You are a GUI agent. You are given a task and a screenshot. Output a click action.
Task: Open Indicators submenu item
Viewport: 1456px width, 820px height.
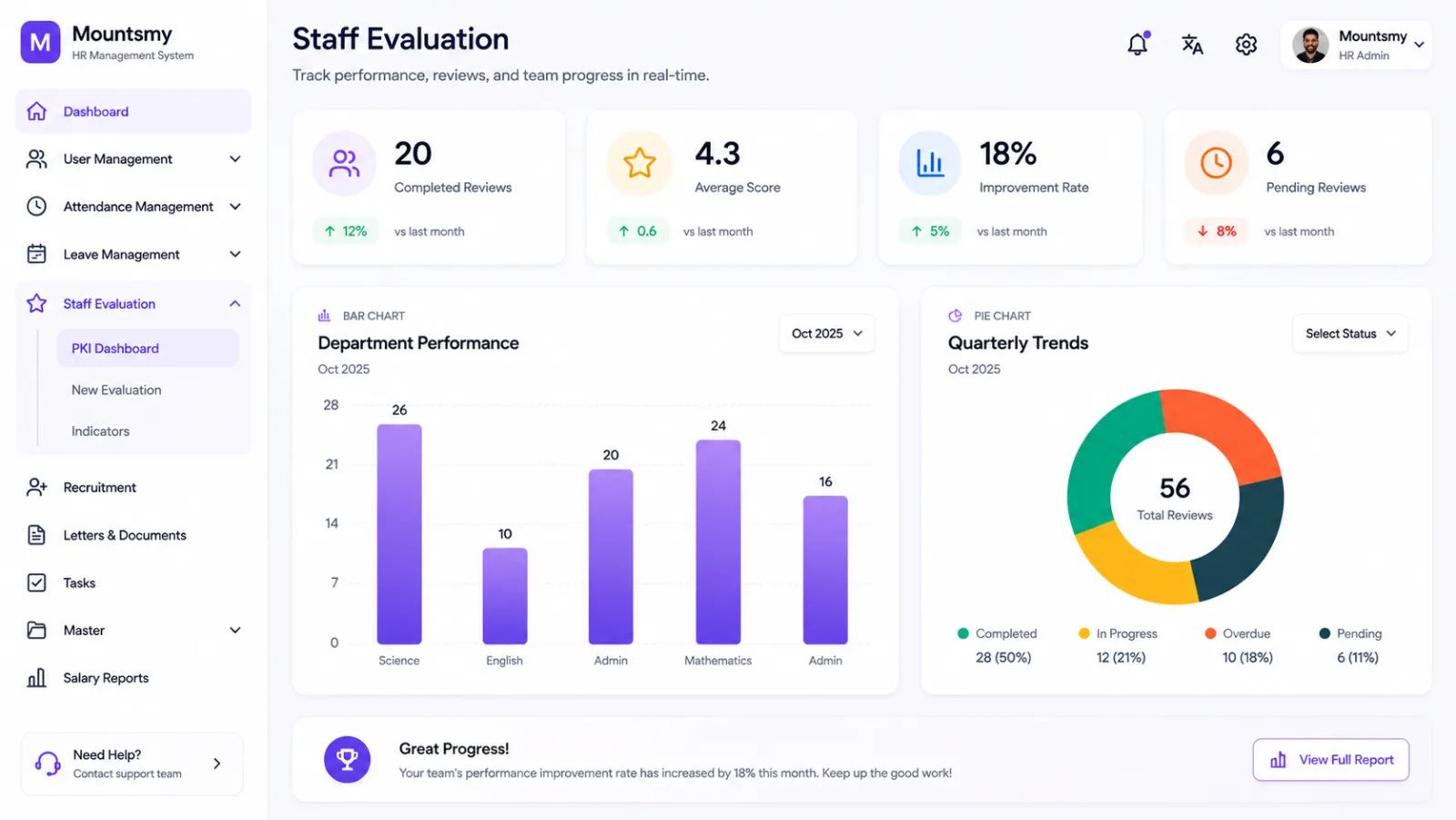[101, 431]
